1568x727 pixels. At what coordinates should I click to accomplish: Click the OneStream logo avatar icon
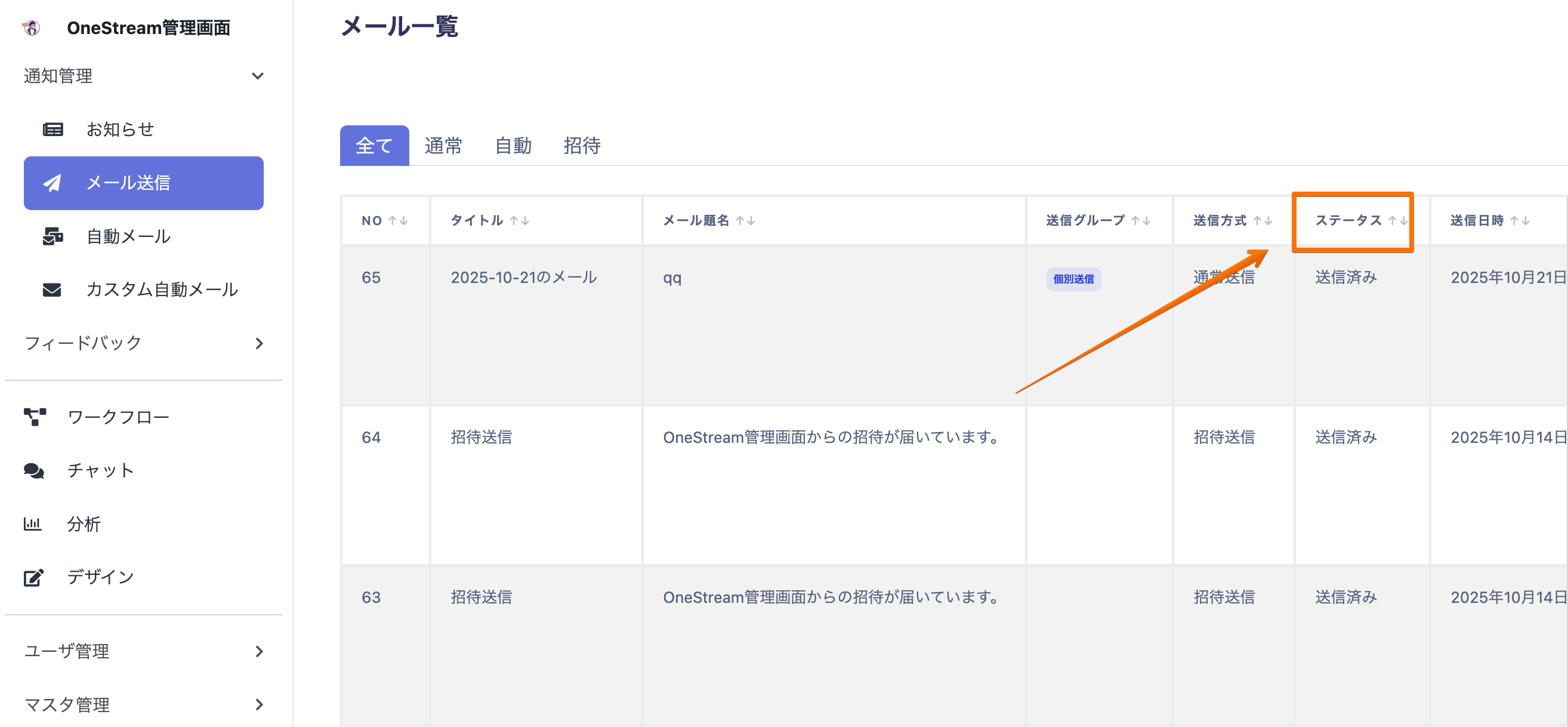pyautogui.click(x=31, y=27)
